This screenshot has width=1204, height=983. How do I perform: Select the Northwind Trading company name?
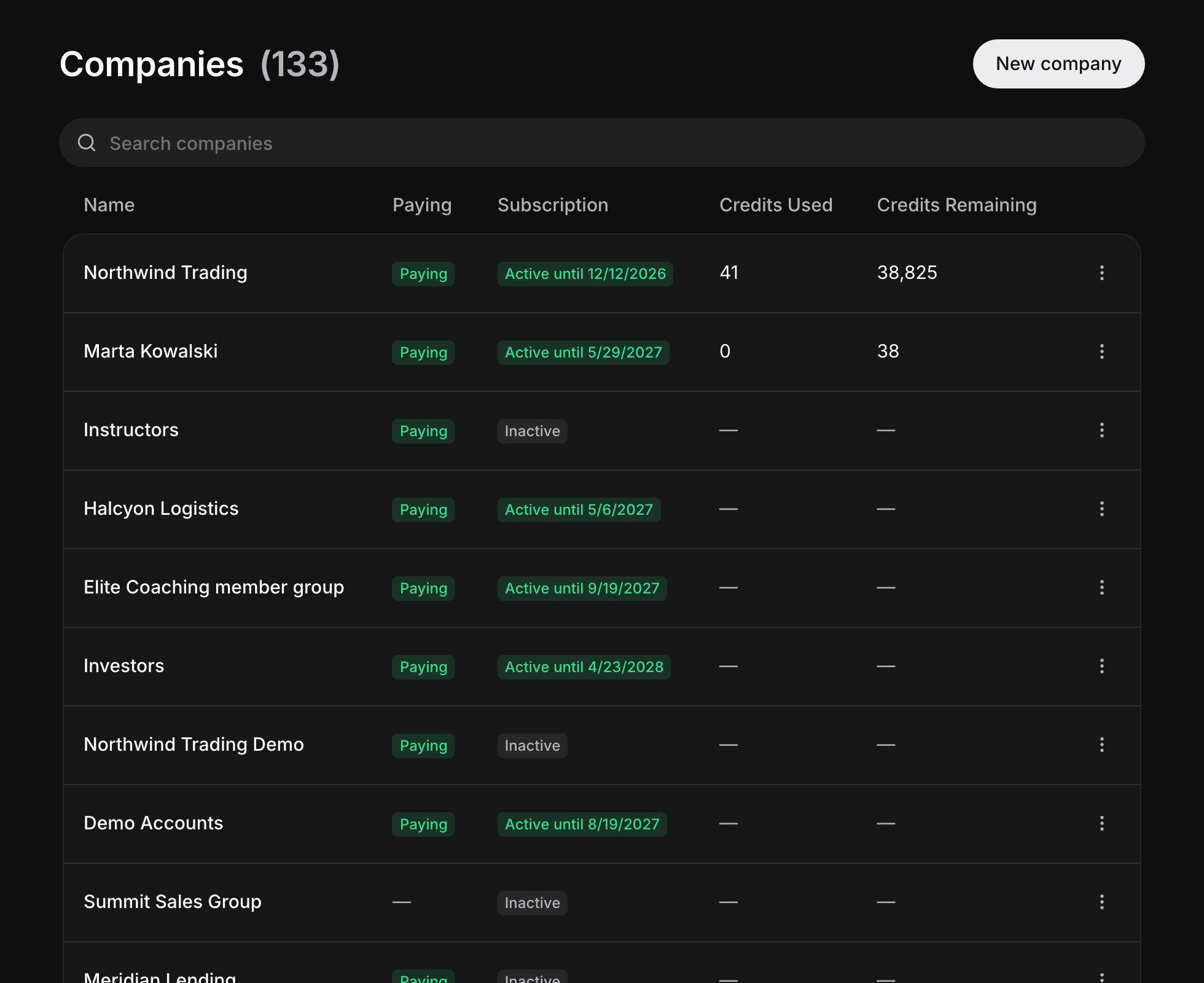(x=165, y=273)
